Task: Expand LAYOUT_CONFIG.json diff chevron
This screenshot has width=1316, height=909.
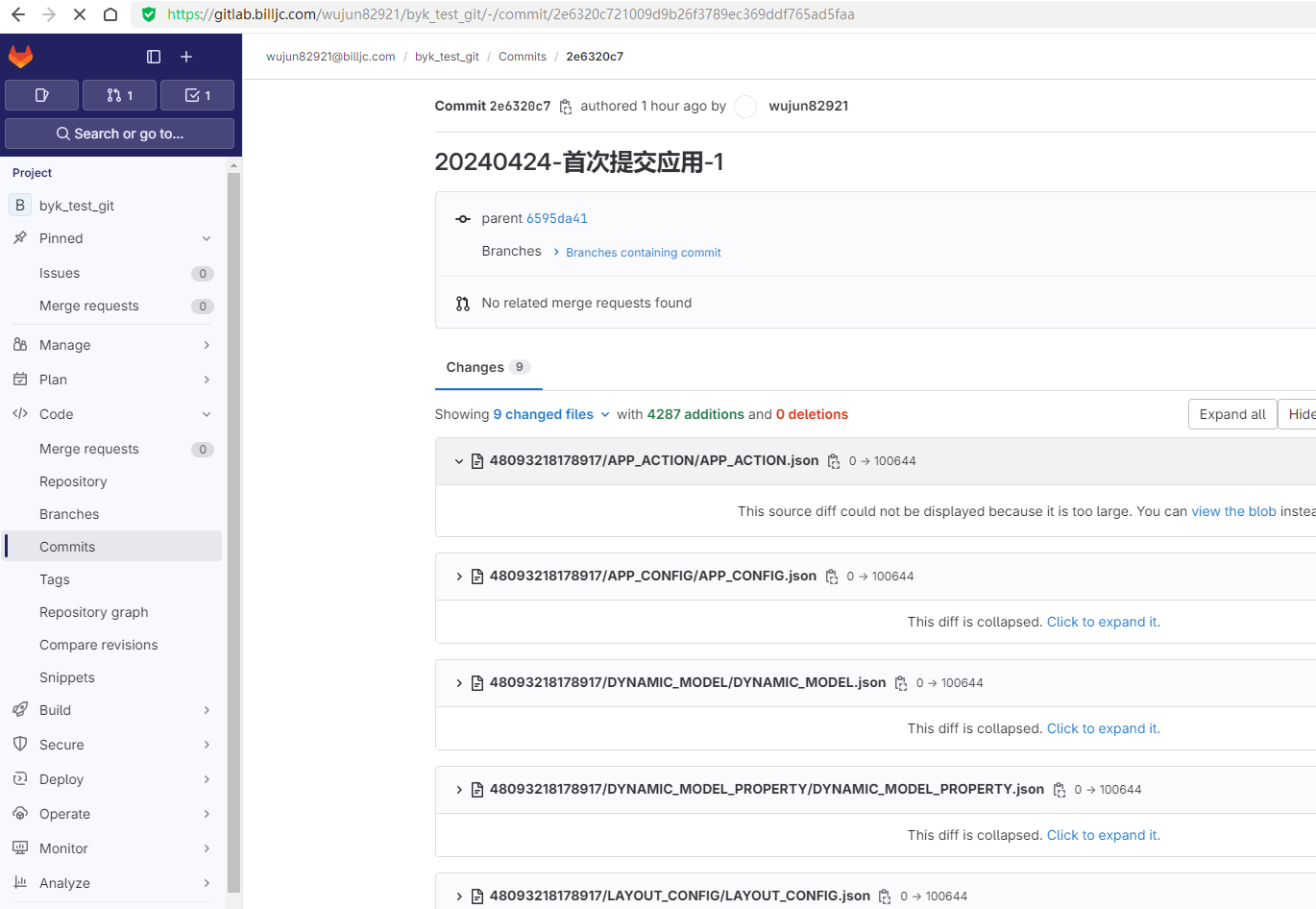Action: 459,897
